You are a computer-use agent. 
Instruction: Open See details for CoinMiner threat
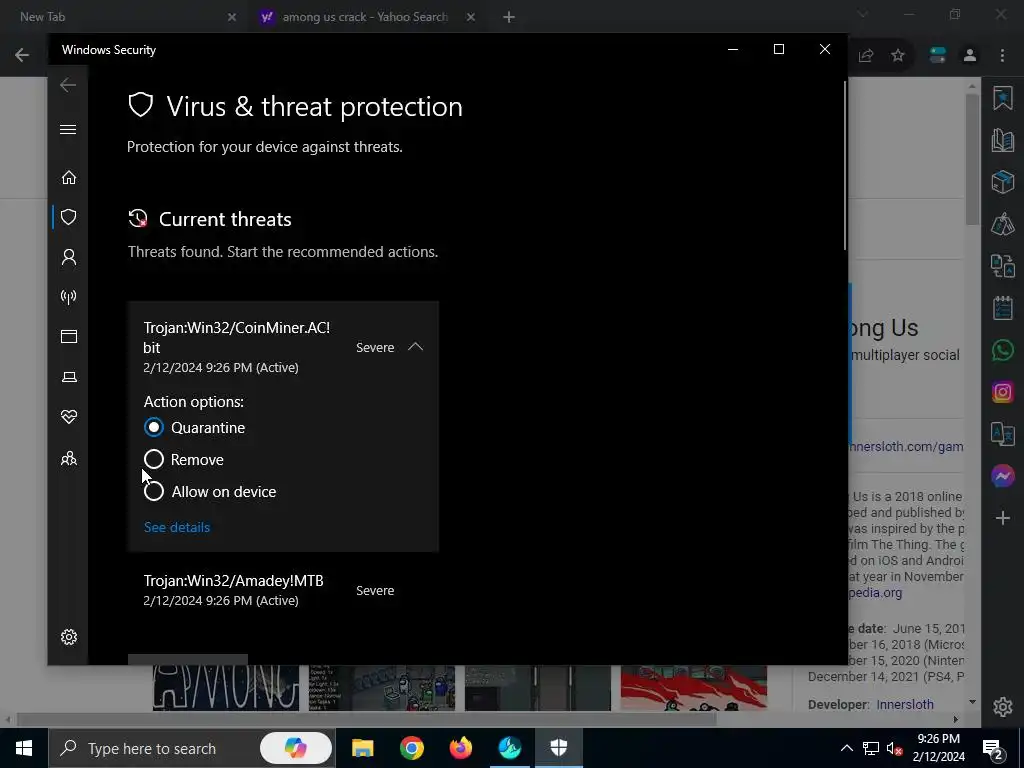click(177, 527)
